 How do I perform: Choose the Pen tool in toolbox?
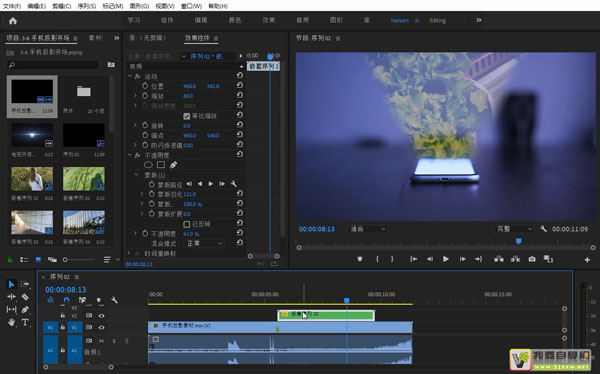pos(25,309)
